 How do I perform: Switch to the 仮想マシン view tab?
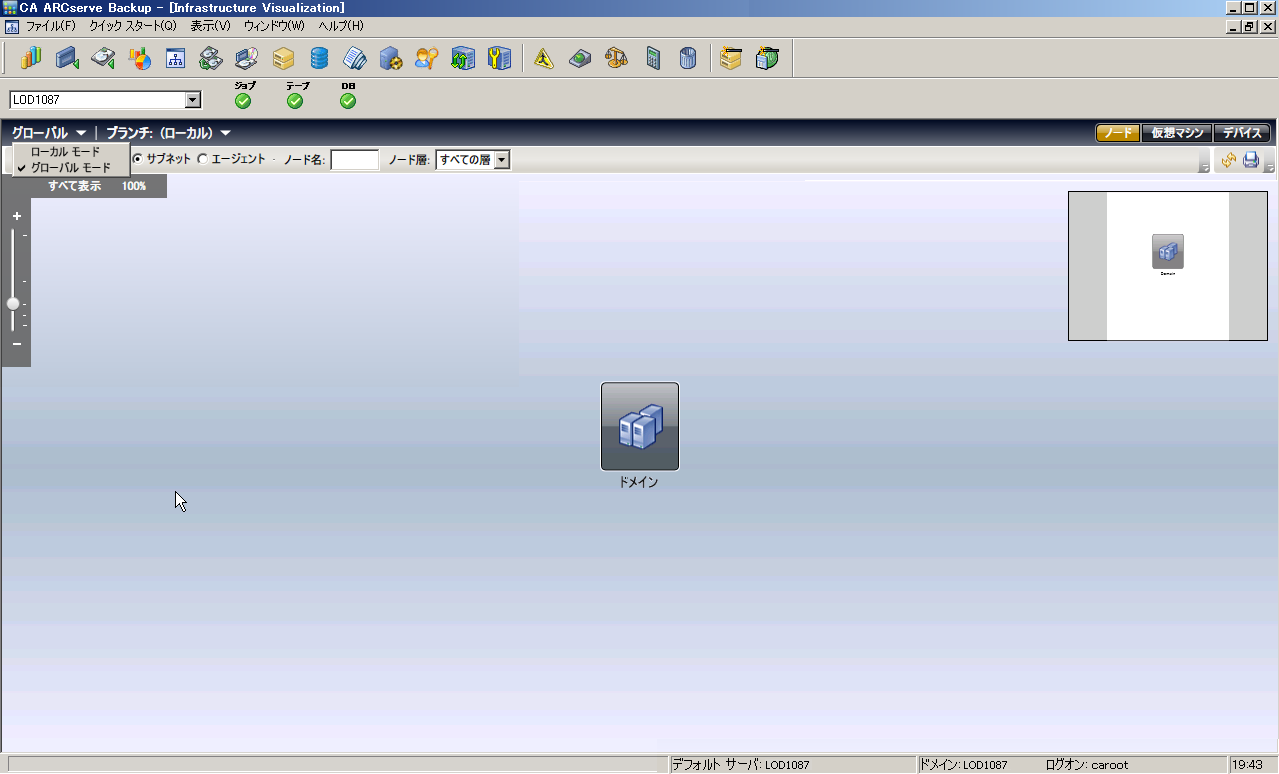(x=1177, y=133)
